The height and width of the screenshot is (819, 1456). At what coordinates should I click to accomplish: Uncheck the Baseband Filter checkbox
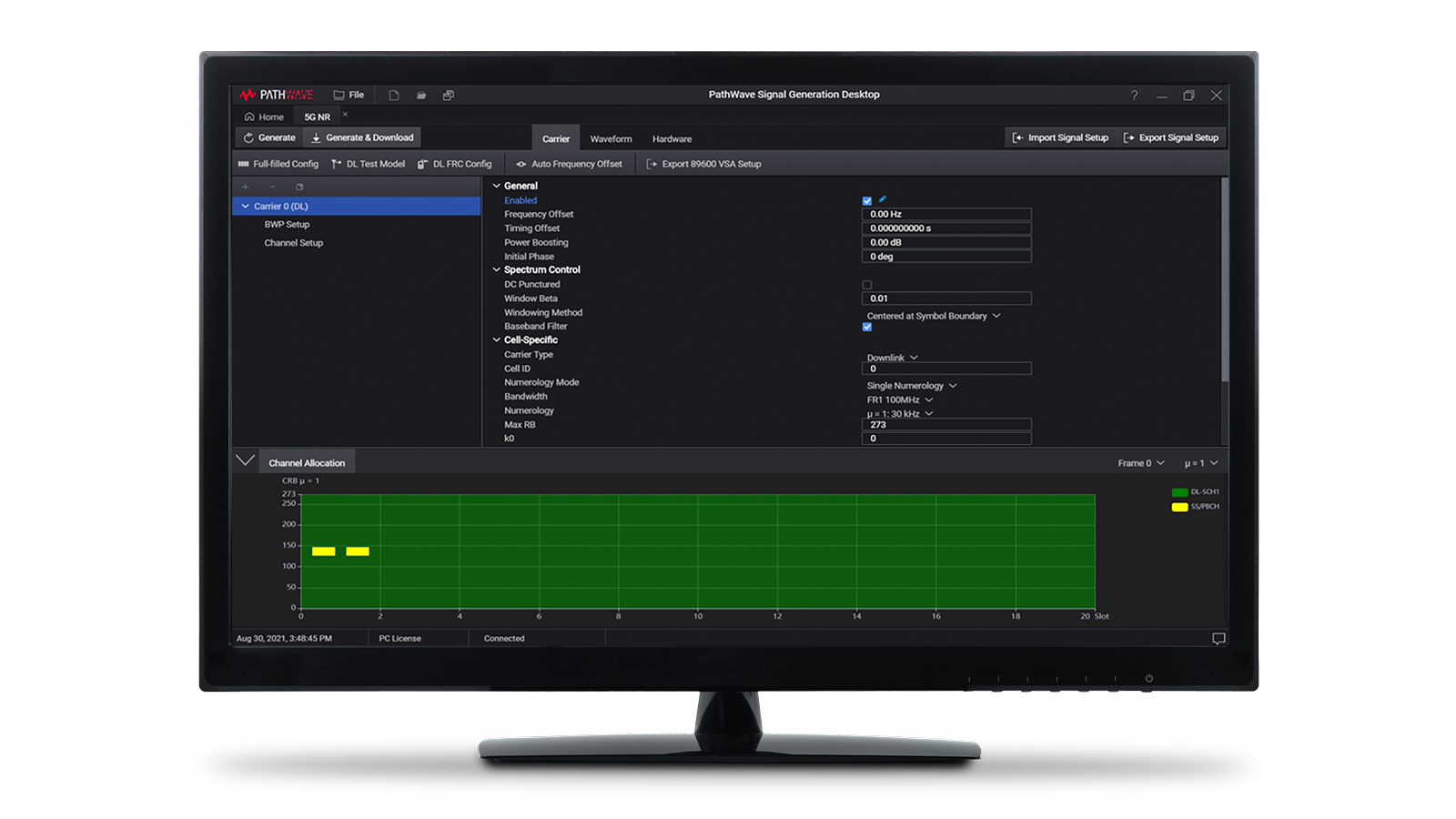click(x=866, y=326)
